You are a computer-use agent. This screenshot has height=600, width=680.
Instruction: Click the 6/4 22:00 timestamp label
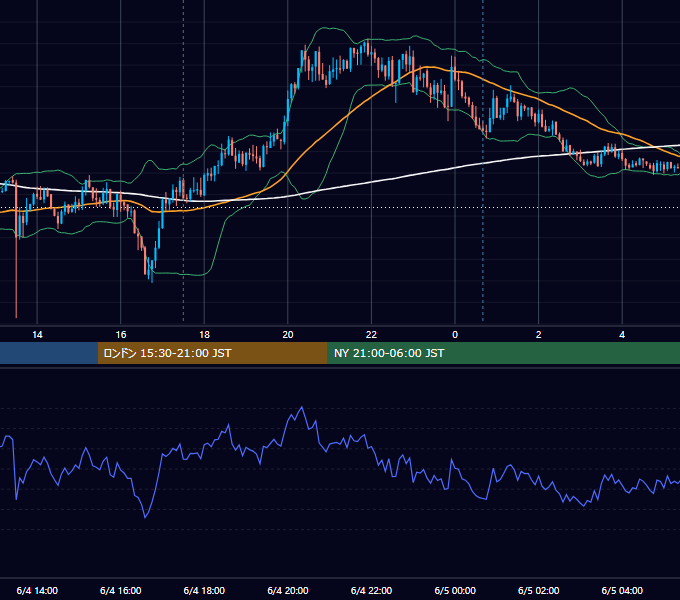pos(371,590)
